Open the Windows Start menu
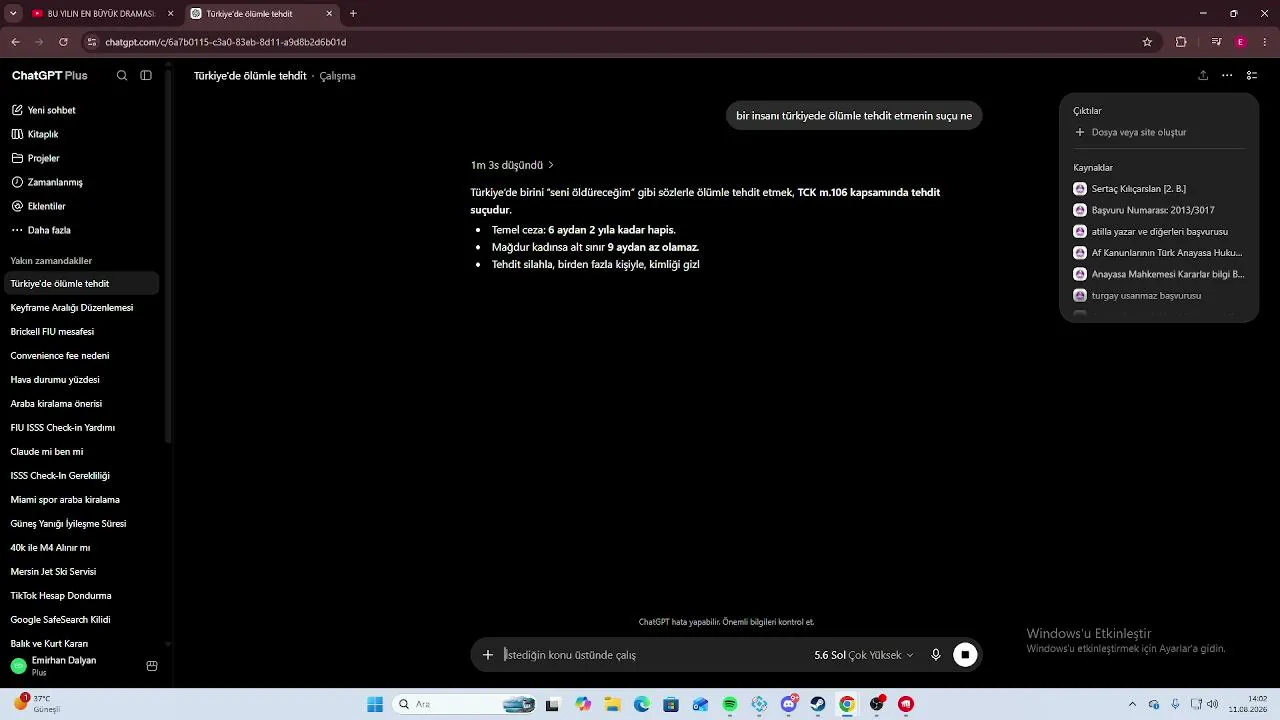 pos(375,704)
